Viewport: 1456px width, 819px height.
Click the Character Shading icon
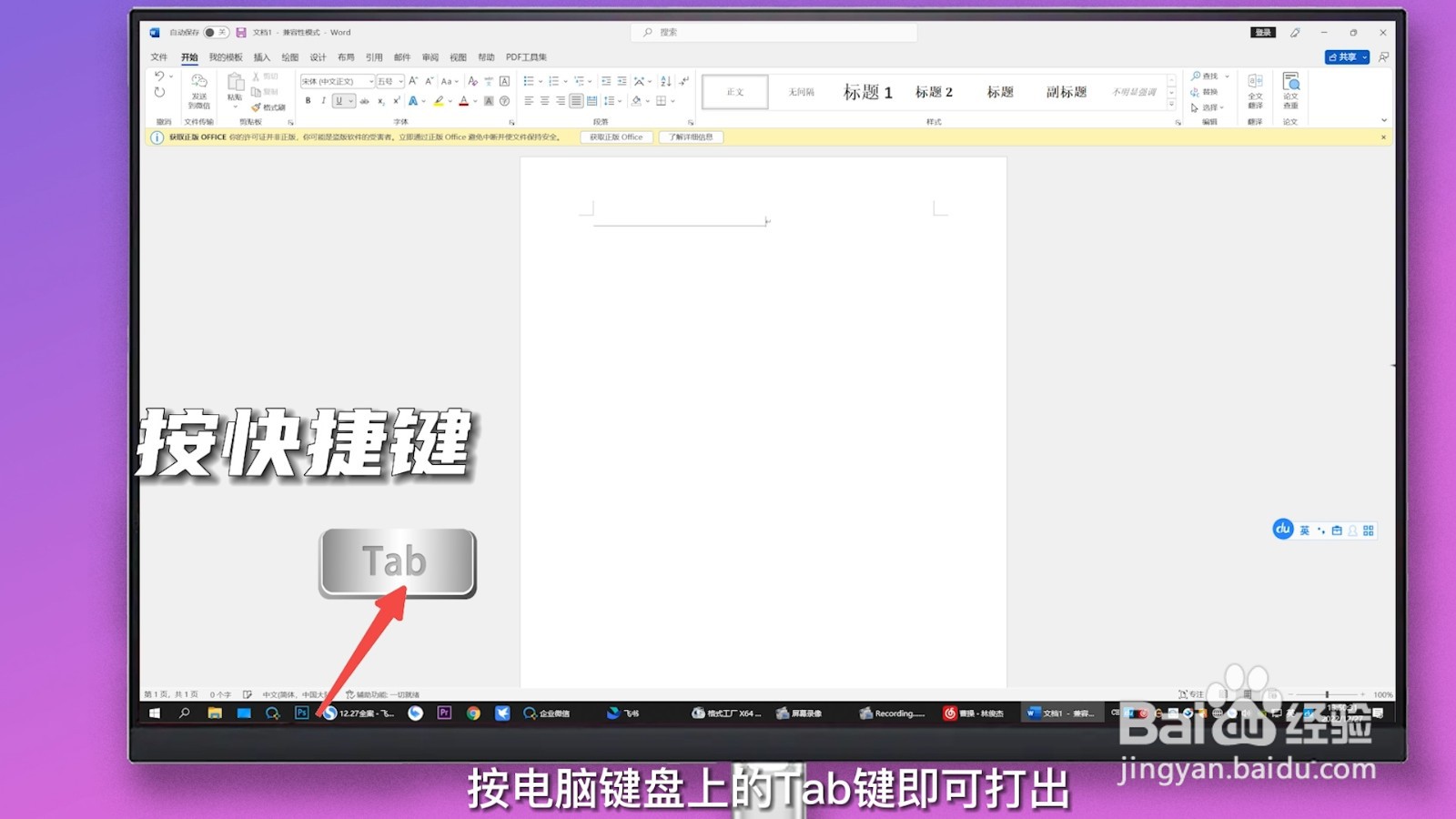click(489, 101)
